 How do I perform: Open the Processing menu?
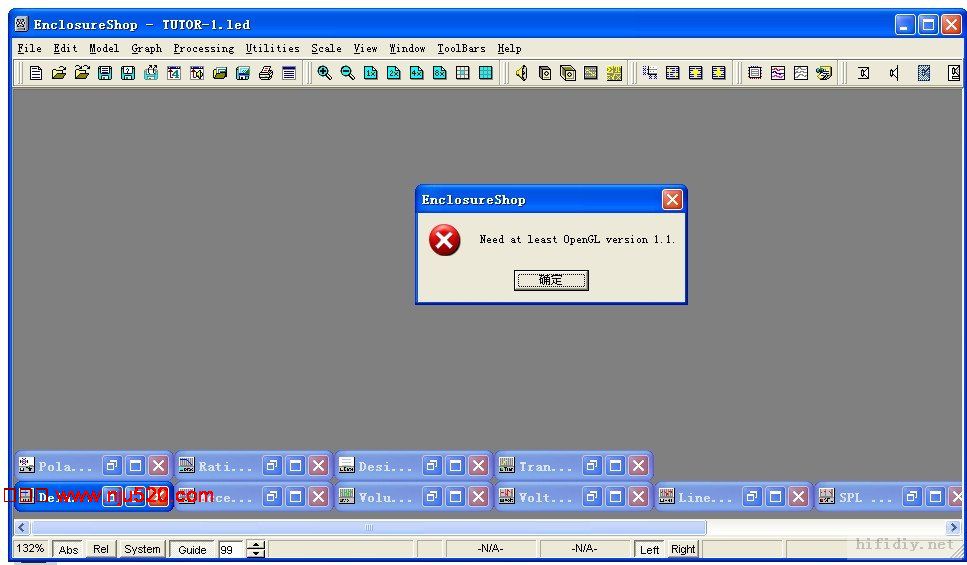click(204, 48)
